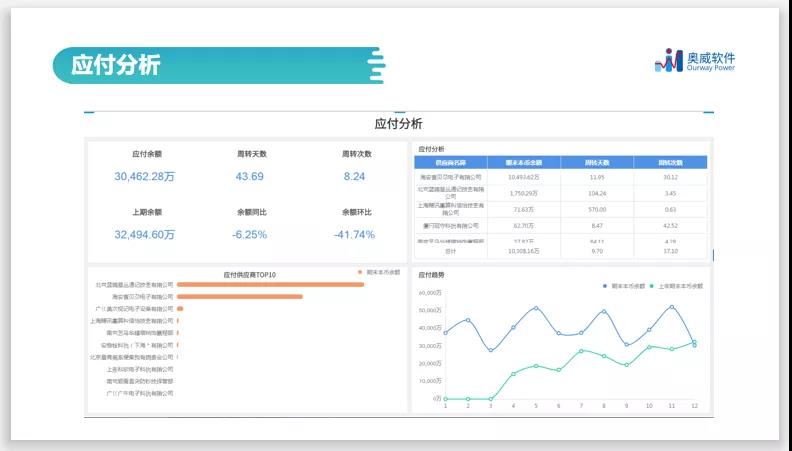Click the 应付余额 KPI label

click(x=147, y=154)
